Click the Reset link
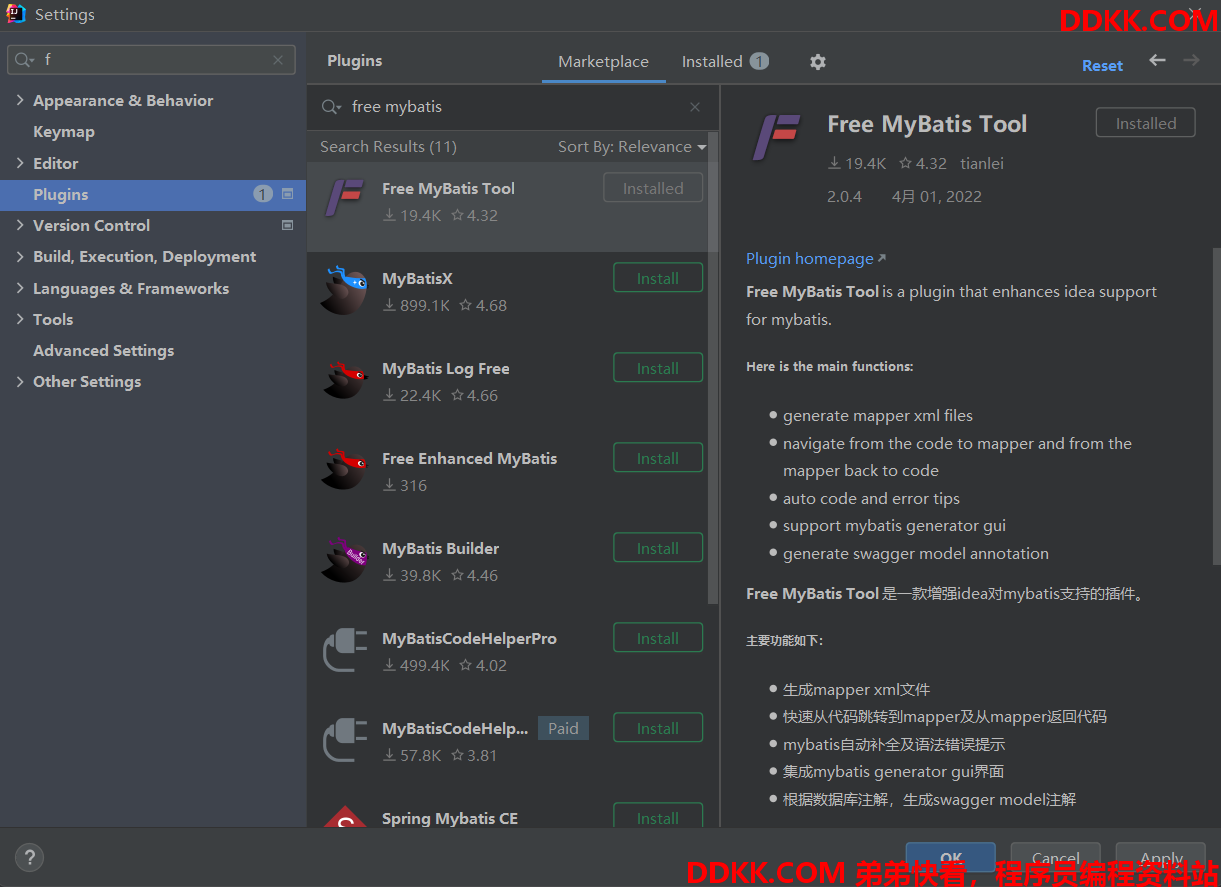Image resolution: width=1221 pixels, height=887 pixels. click(x=1102, y=65)
